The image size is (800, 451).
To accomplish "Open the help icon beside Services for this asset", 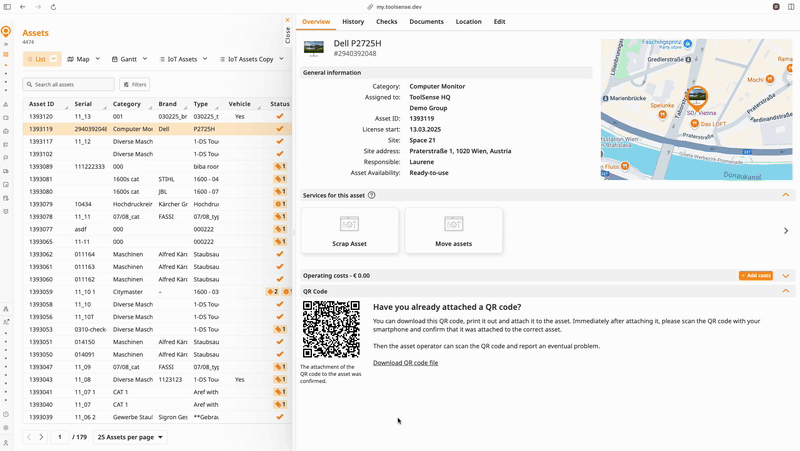I will (371, 195).
